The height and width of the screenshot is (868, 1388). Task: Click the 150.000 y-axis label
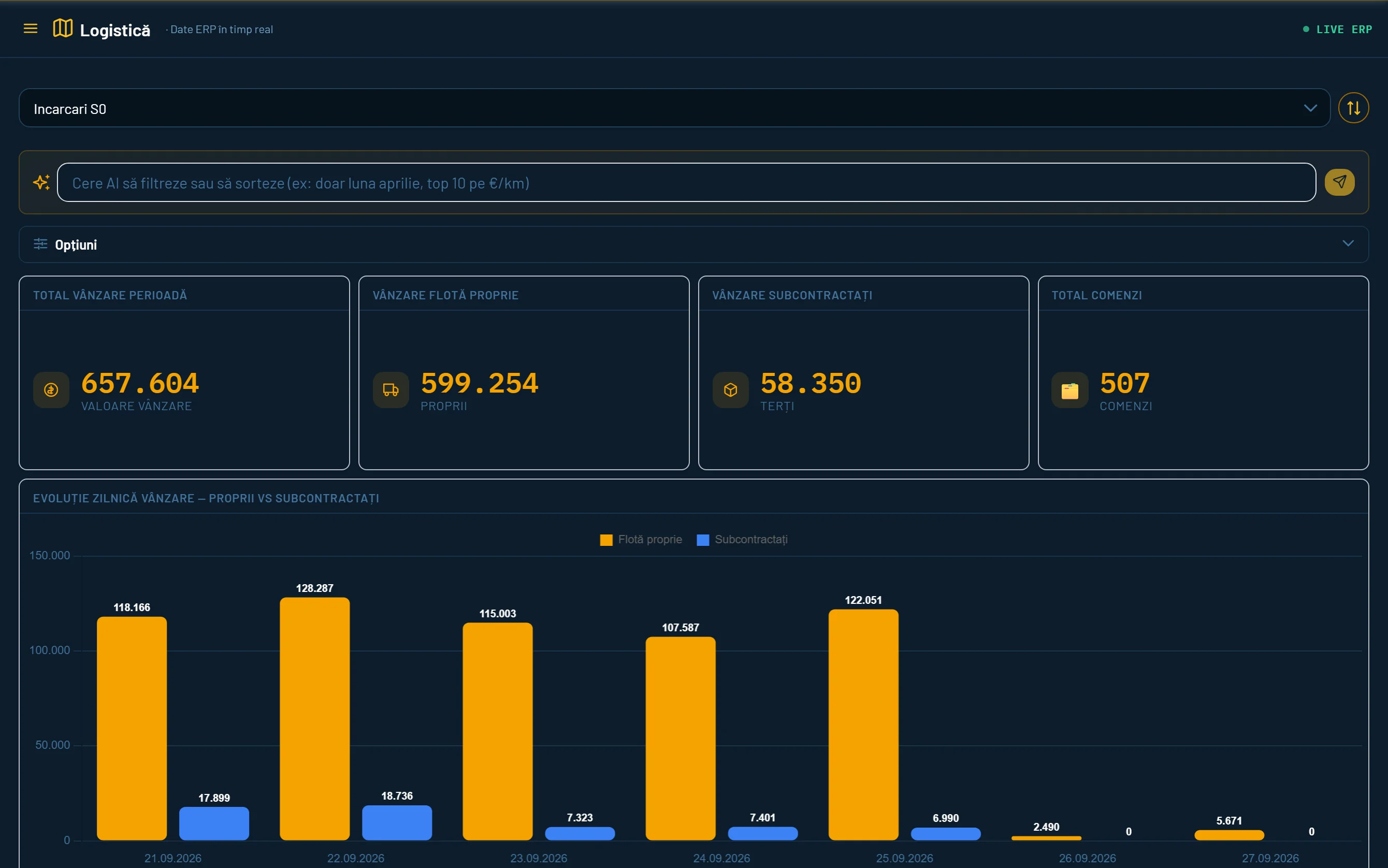50,555
